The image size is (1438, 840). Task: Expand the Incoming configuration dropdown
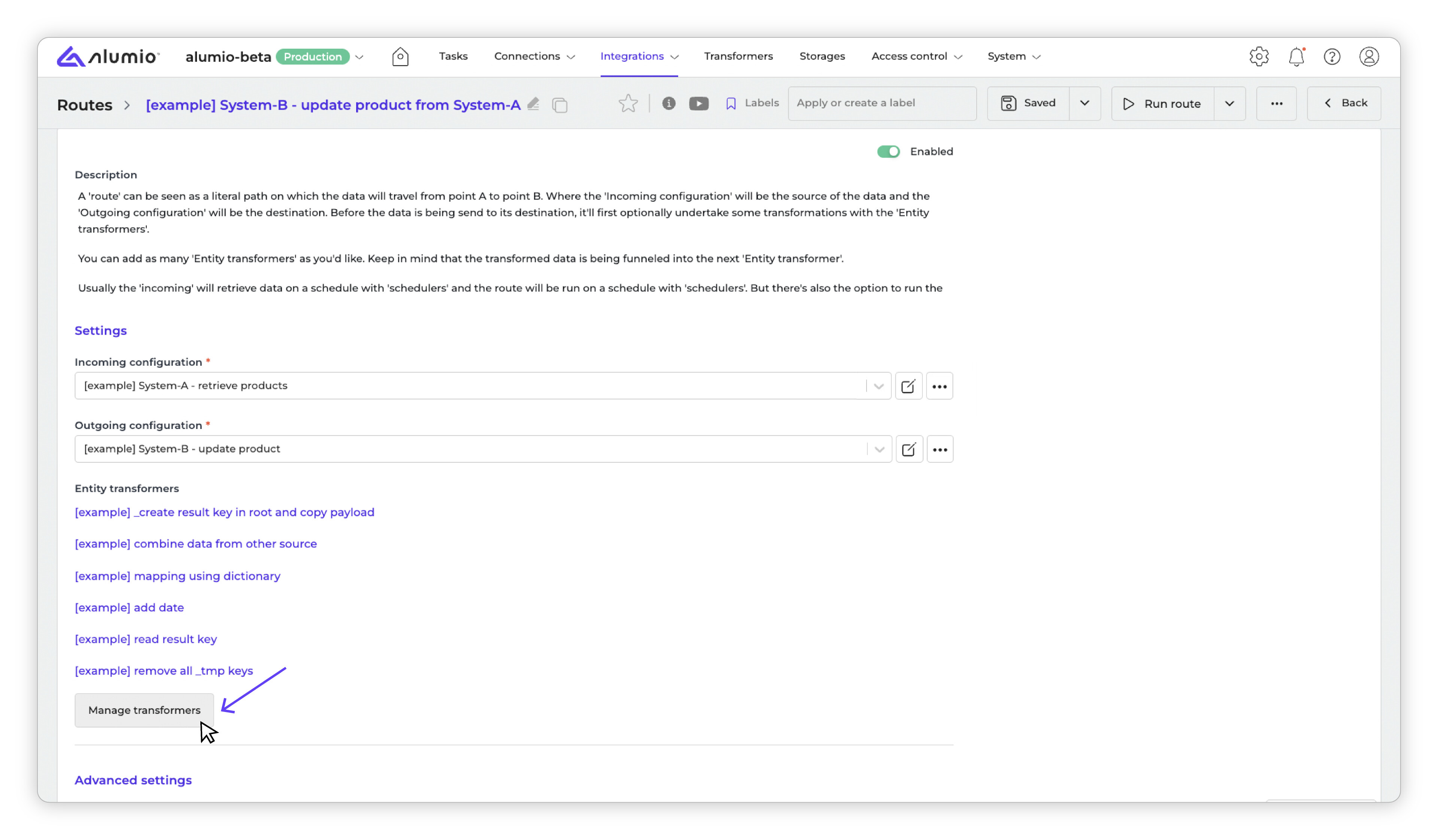click(x=878, y=386)
